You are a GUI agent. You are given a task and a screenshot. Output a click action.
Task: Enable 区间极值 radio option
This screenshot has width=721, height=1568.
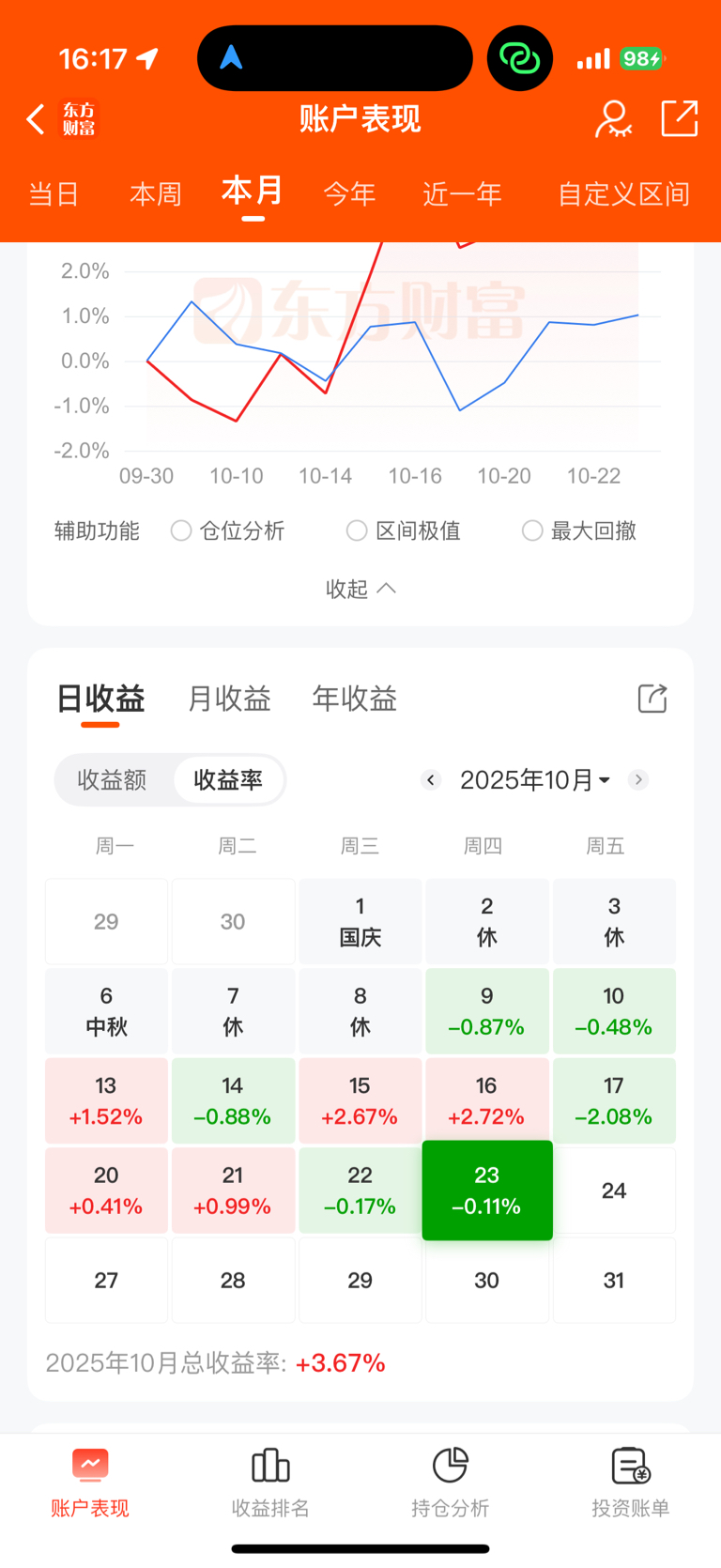357,530
